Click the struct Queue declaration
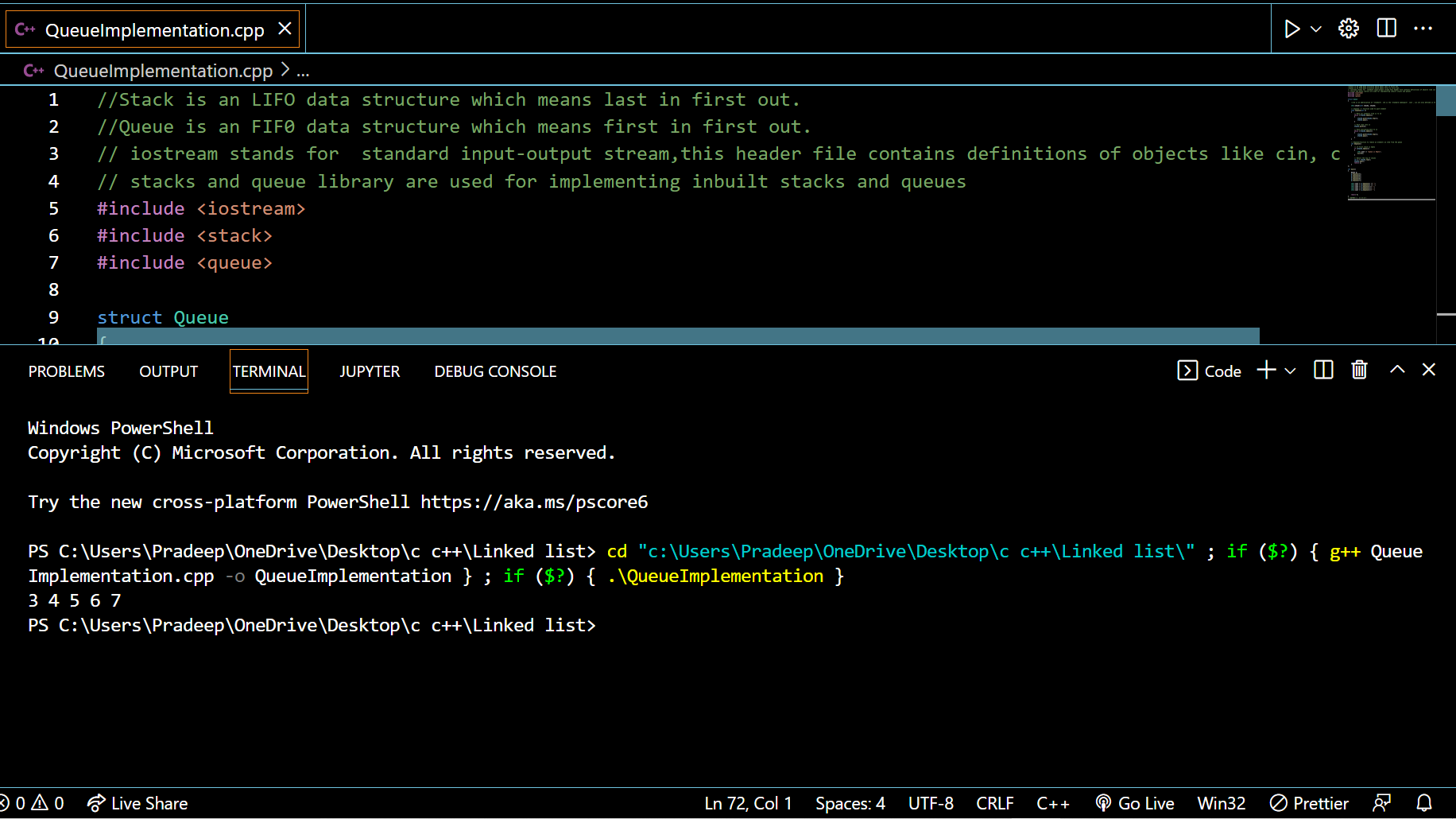 tap(163, 317)
